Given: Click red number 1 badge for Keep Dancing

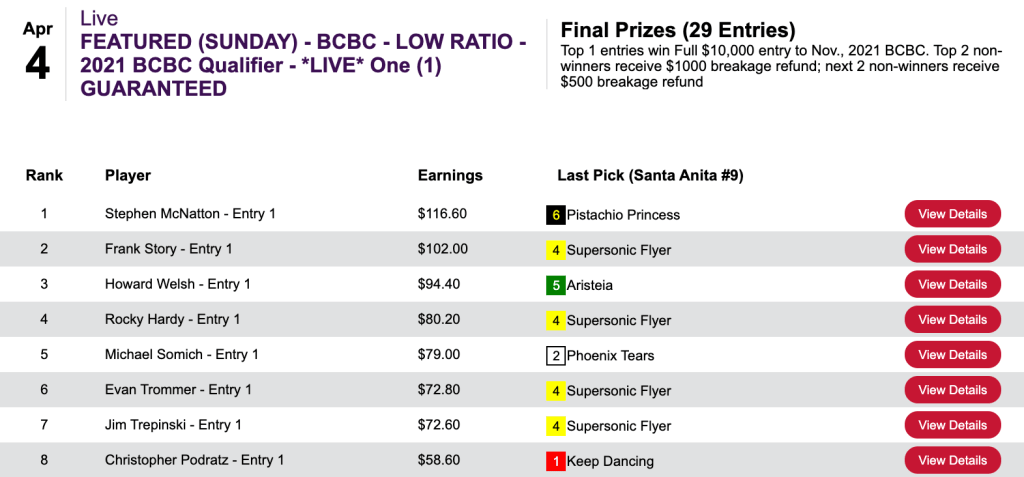Looking at the screenshot, I should coord(555,461).
